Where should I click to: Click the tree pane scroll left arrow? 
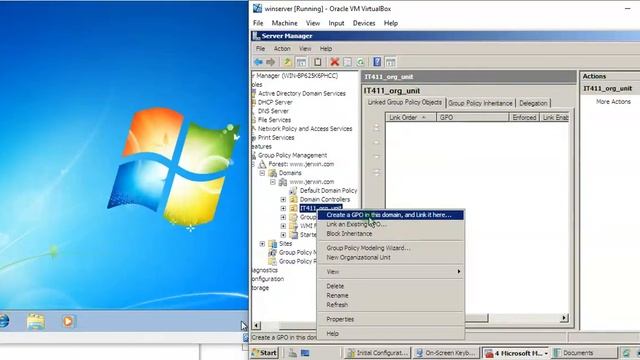[256, 326]
